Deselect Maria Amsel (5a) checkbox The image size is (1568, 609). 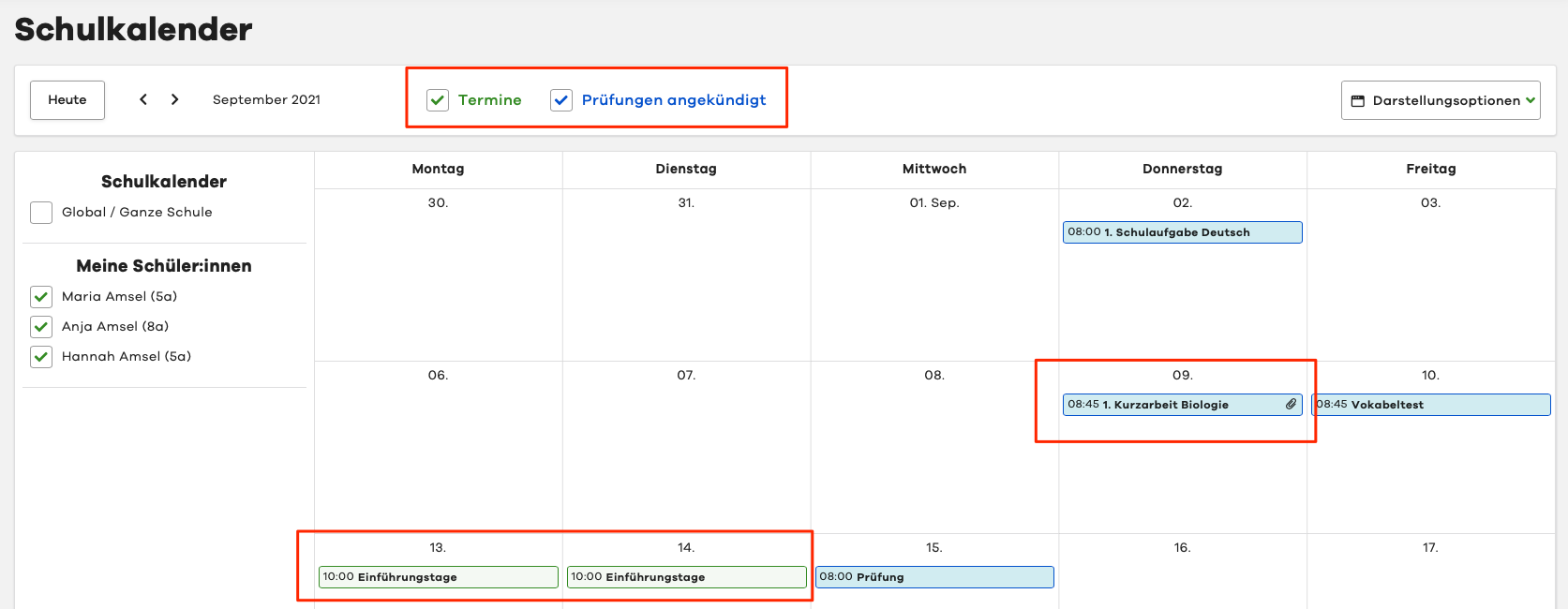pyautogui.click(x=41, y=297)
